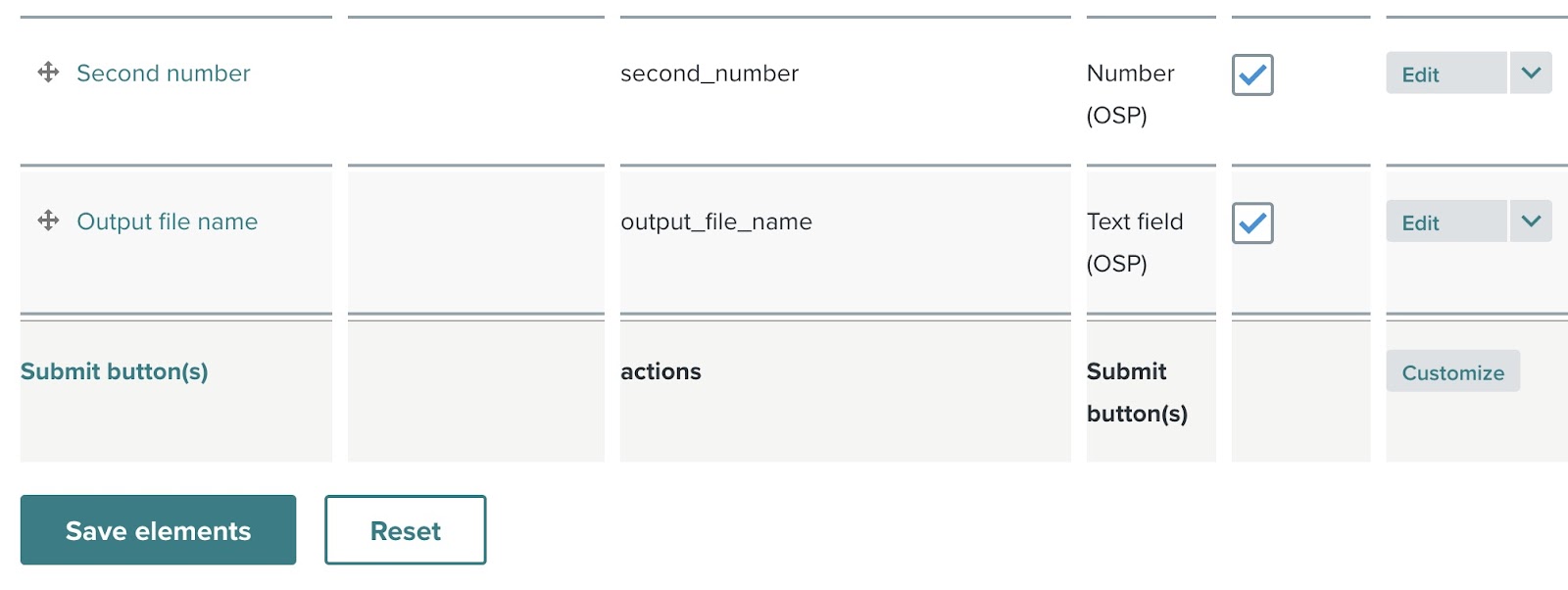This screenshot has width=1568, height=590.
Task: Click the Text field (OSP) type cell
Action: [x=1135, y=242]
